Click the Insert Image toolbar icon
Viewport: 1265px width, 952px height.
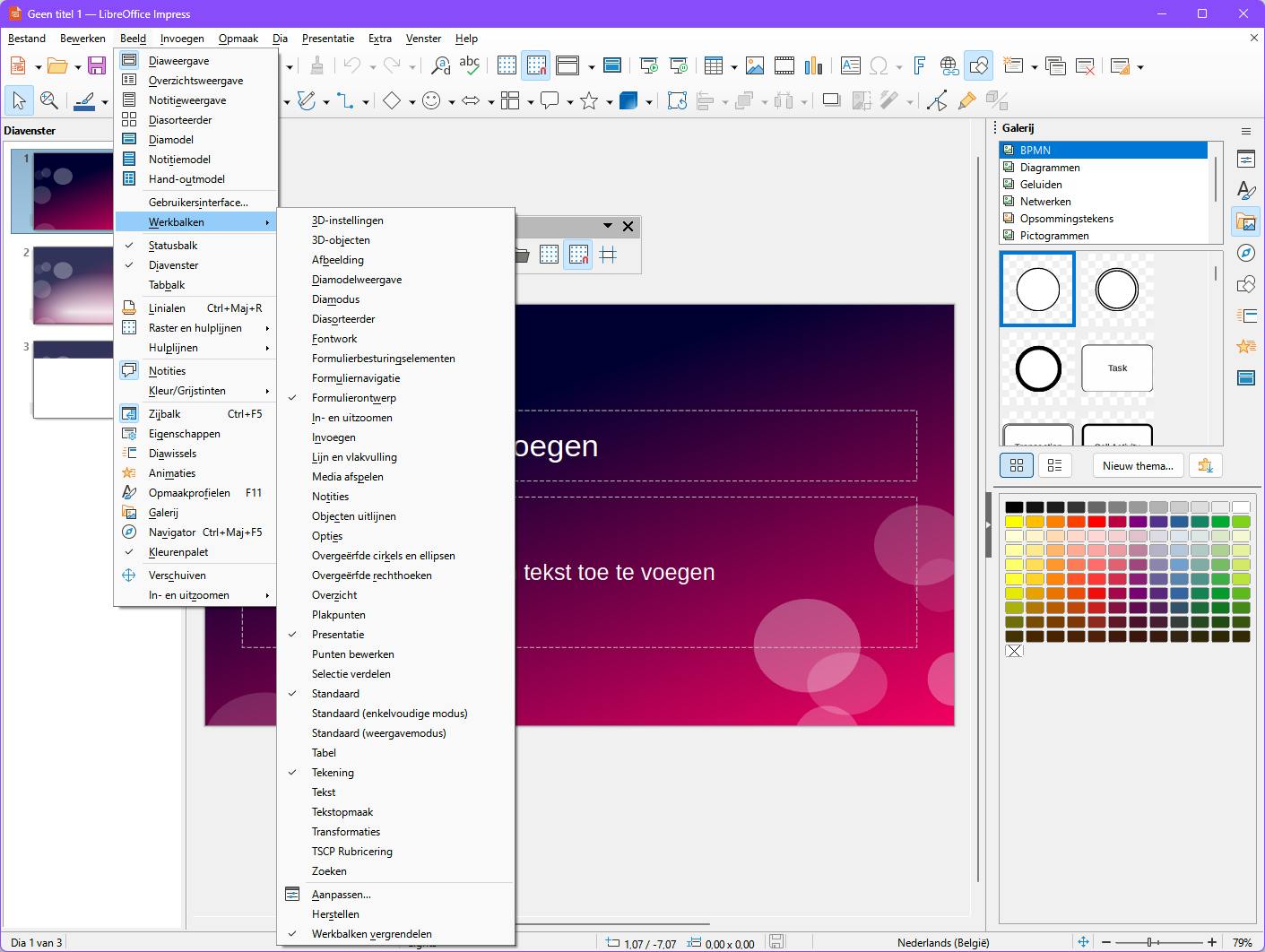[755, 66]
